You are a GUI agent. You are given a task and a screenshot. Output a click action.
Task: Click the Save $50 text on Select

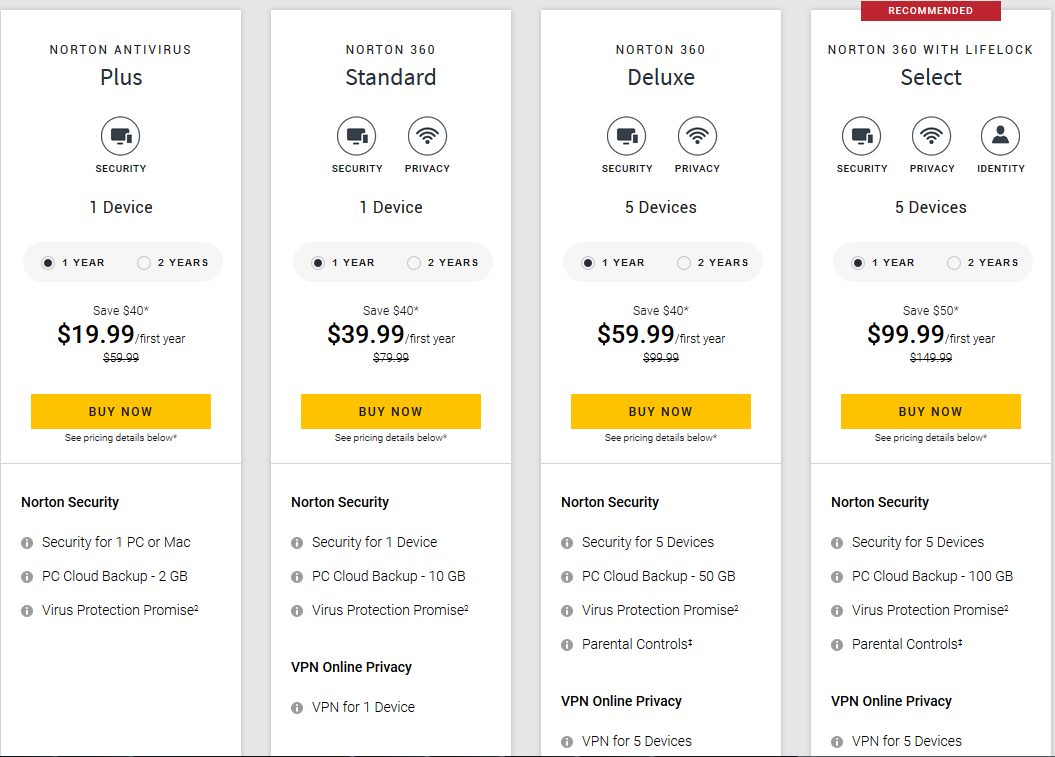[x=931, y=310]
